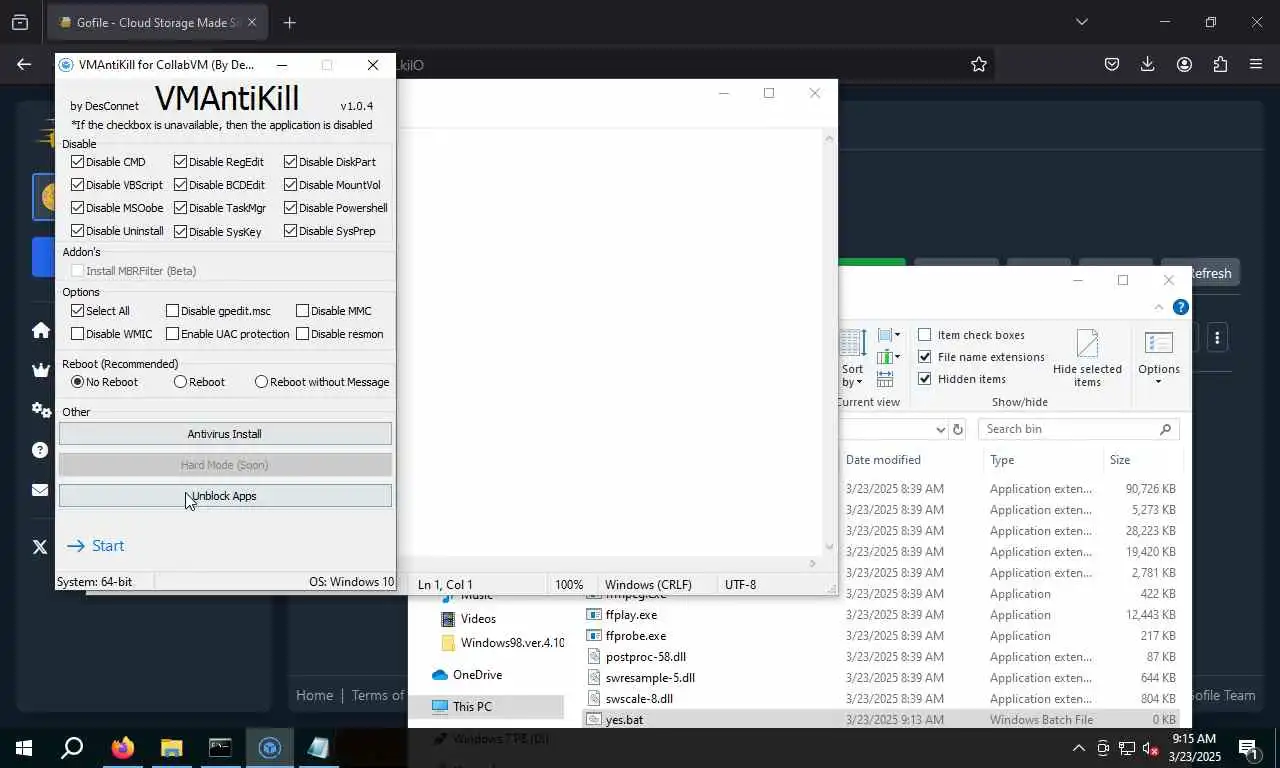
Task: Open the Options dropdown in Explorer ribbon
Action: [1158, 358]
